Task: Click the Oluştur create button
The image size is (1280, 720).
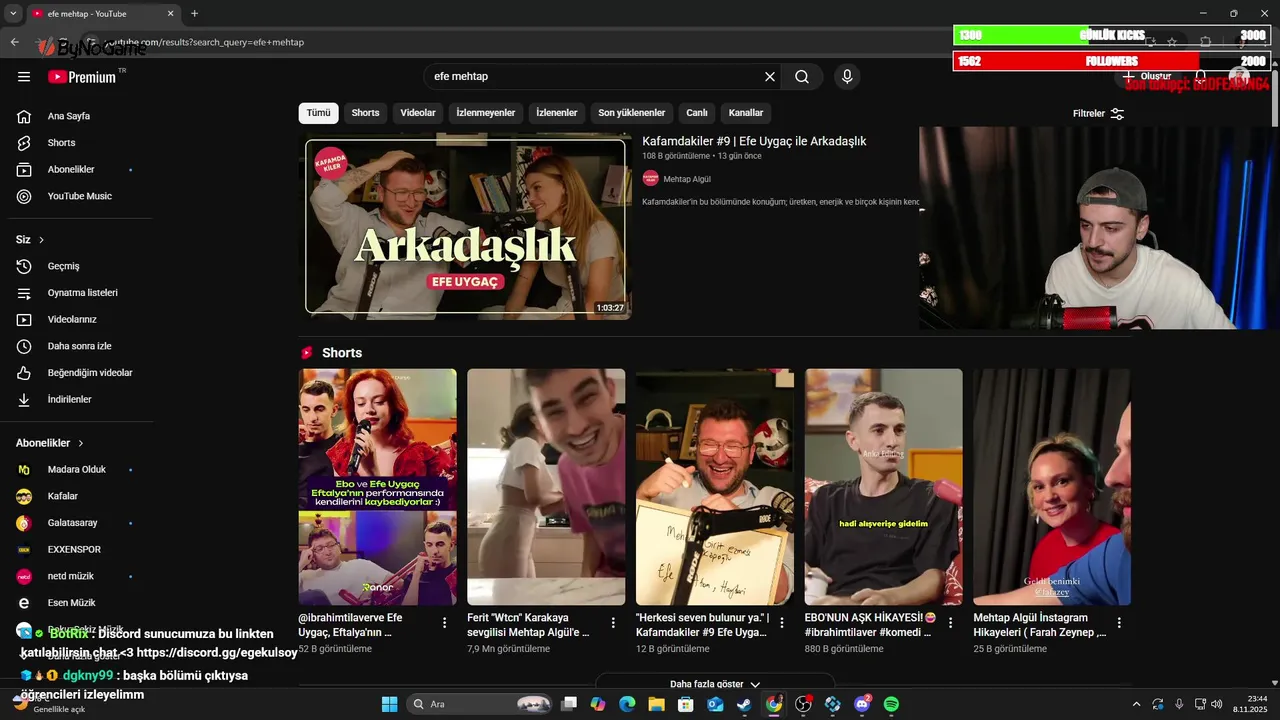Action: [1146, 76]
